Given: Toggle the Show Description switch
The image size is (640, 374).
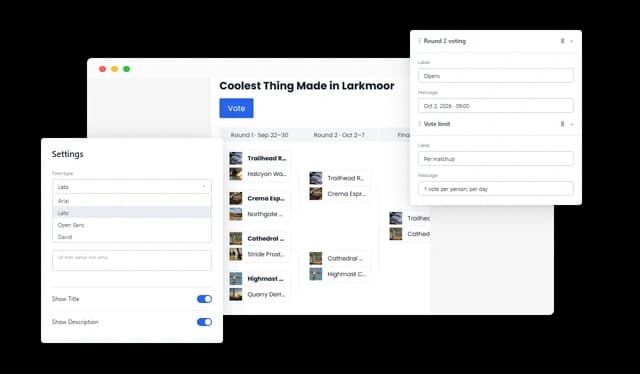Looking at the screenshot, I should [x=204, y=322].
